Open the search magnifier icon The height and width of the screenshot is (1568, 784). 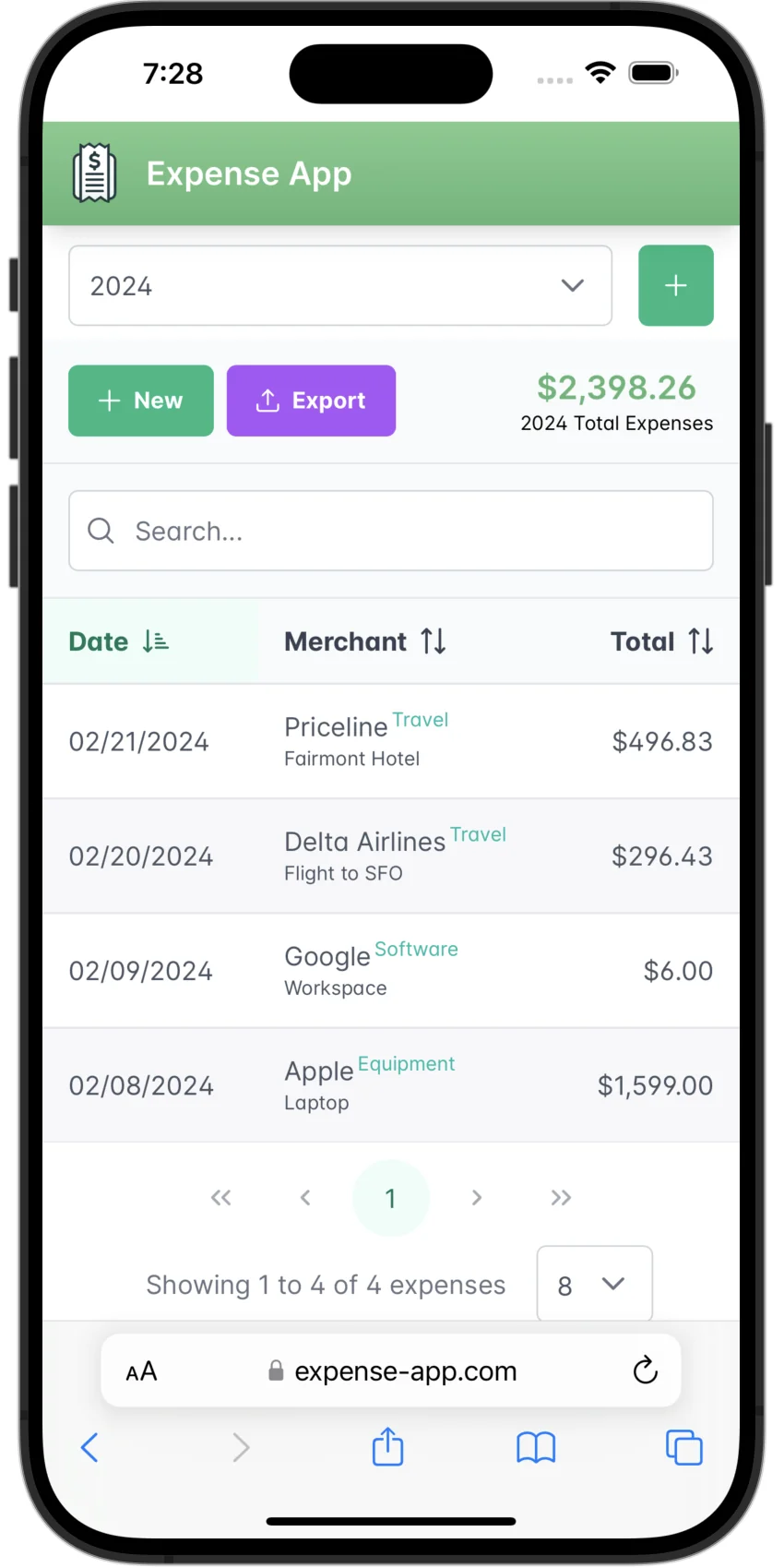[x=101, y=531]
